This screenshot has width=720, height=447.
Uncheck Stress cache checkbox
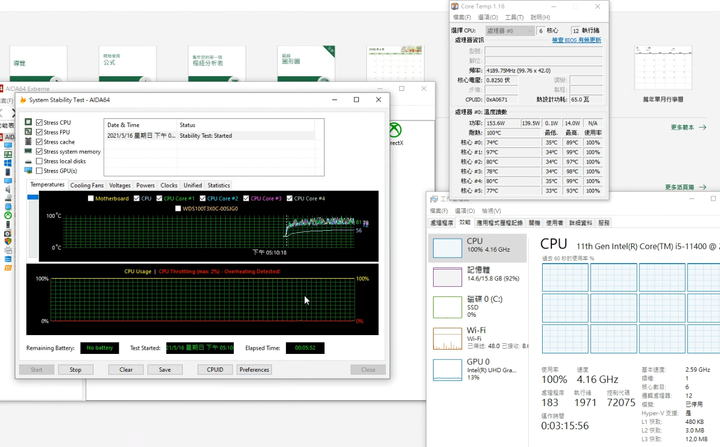point(39,141)
